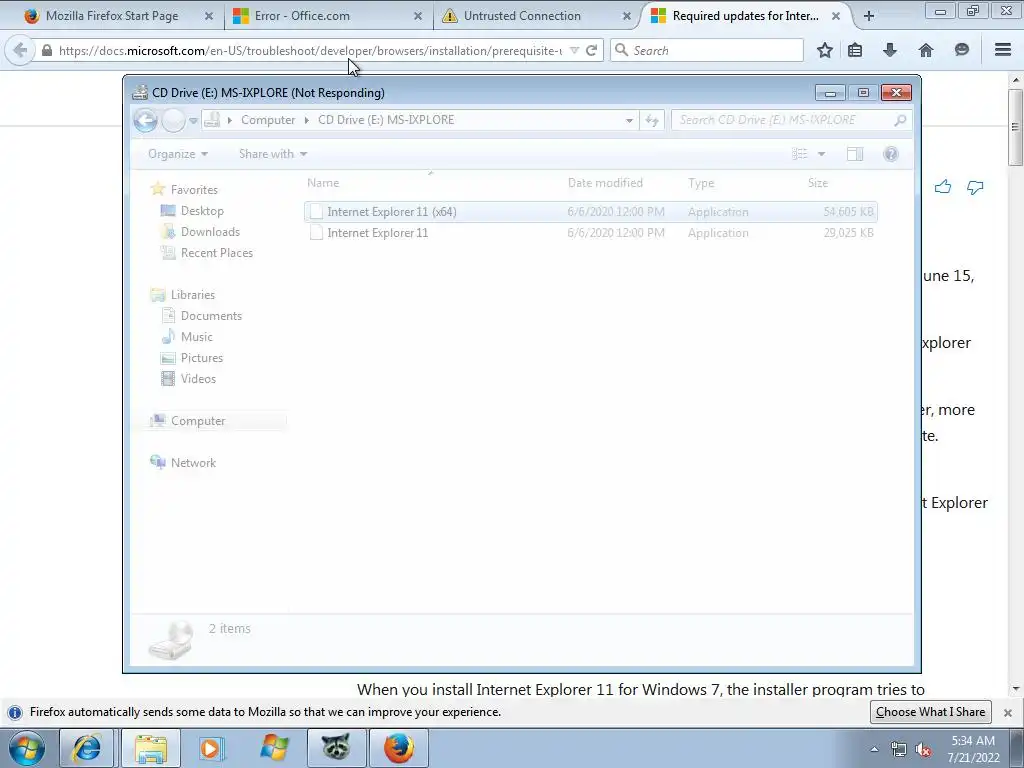This screenshot has width=1024, height=768.
Task: Click the Firefox Search box
Action: click(707, 50)
